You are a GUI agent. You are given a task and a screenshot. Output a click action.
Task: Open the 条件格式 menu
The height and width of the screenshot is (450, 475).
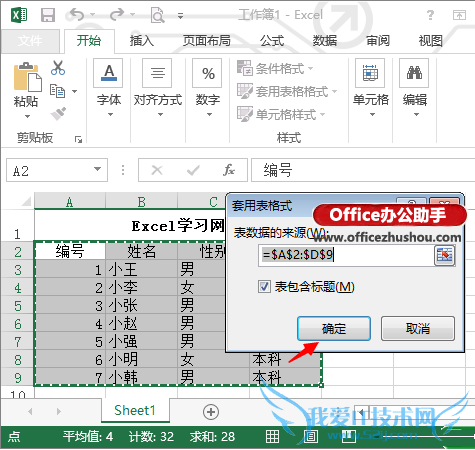coord(275,69)
